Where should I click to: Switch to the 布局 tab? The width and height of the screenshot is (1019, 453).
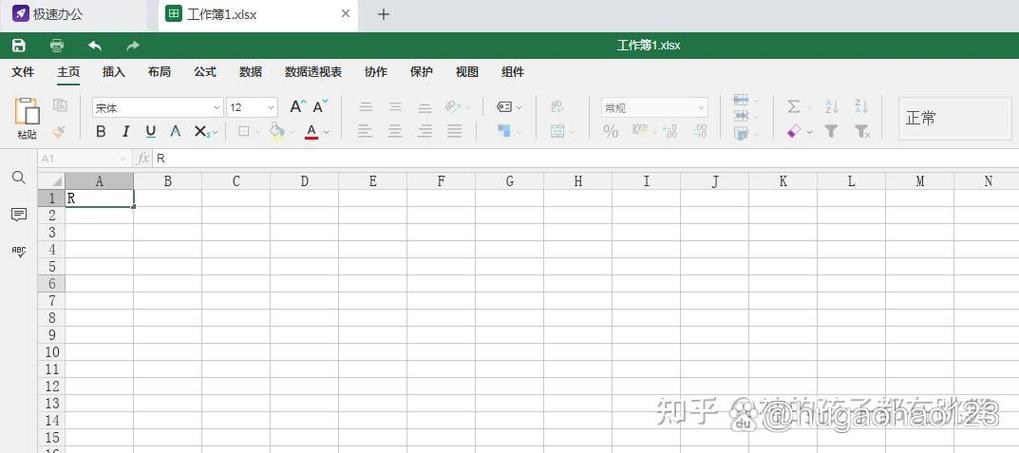point(159,72)
